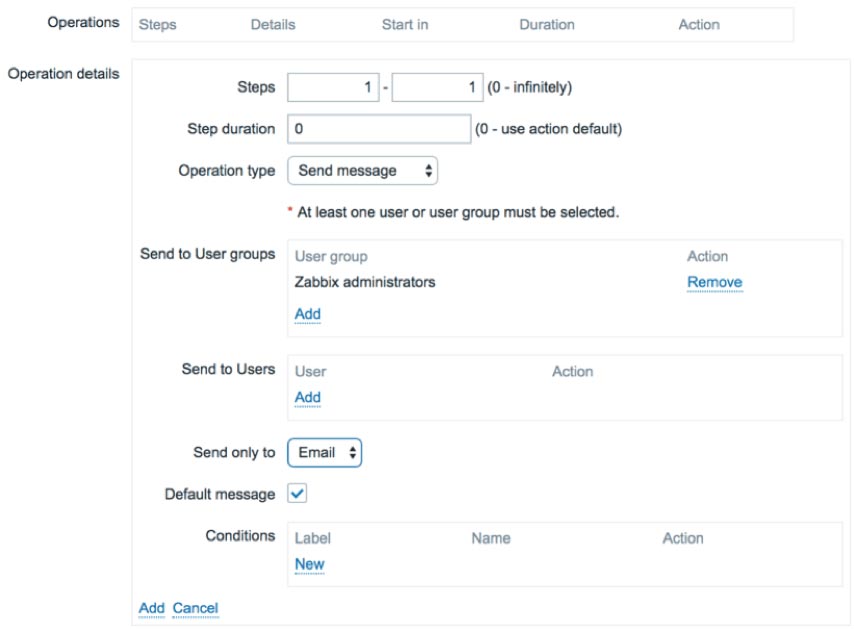Click the Operation type dropdown arrows
The width and height of the screenshot is (854, 629).
[x=429, y=171]
